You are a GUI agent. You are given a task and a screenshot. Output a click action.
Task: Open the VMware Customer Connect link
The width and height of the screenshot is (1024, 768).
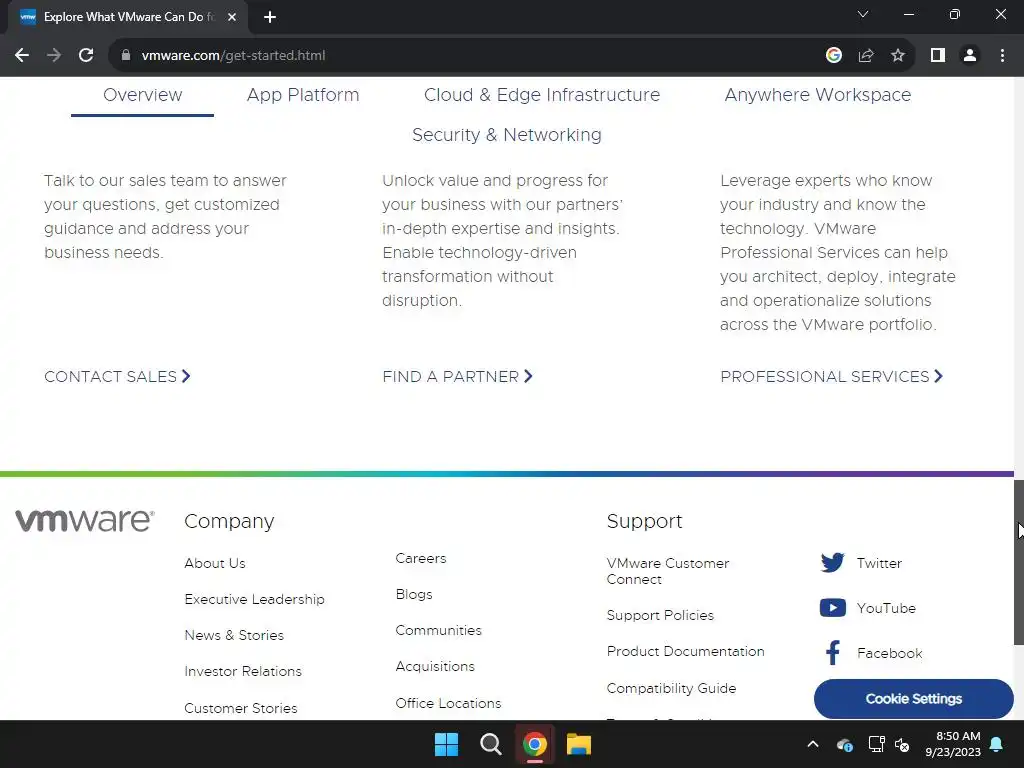(x=668, y=571)
